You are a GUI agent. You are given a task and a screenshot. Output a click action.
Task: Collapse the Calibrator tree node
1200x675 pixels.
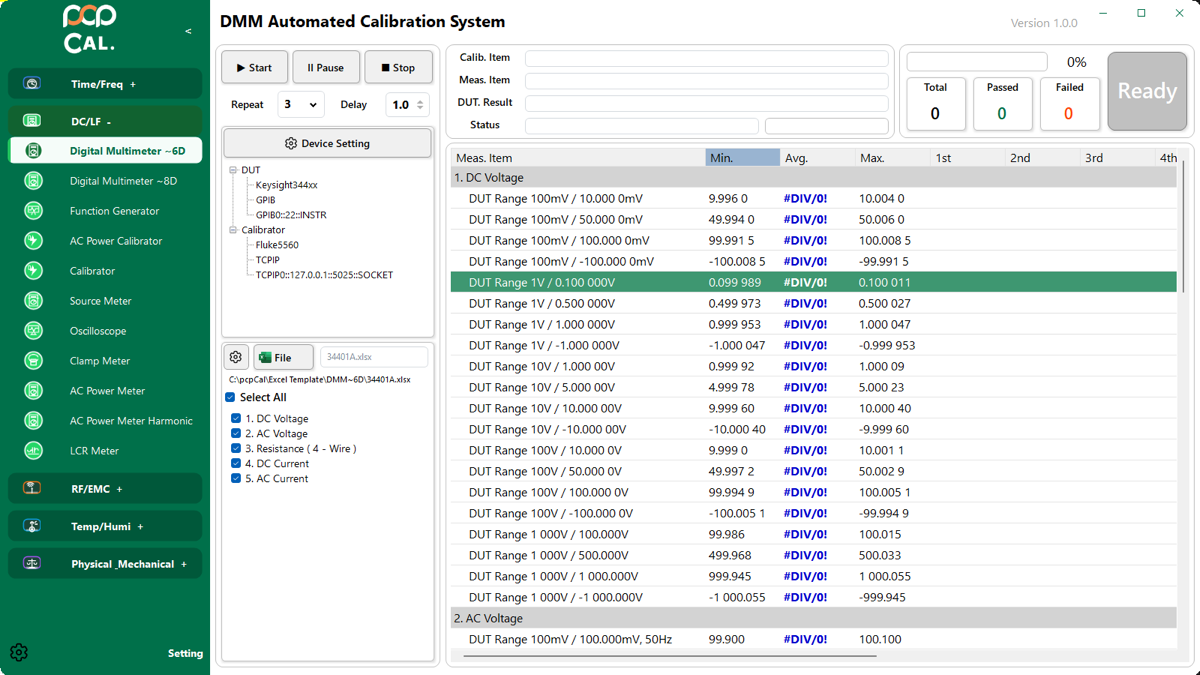click(233, 230)
